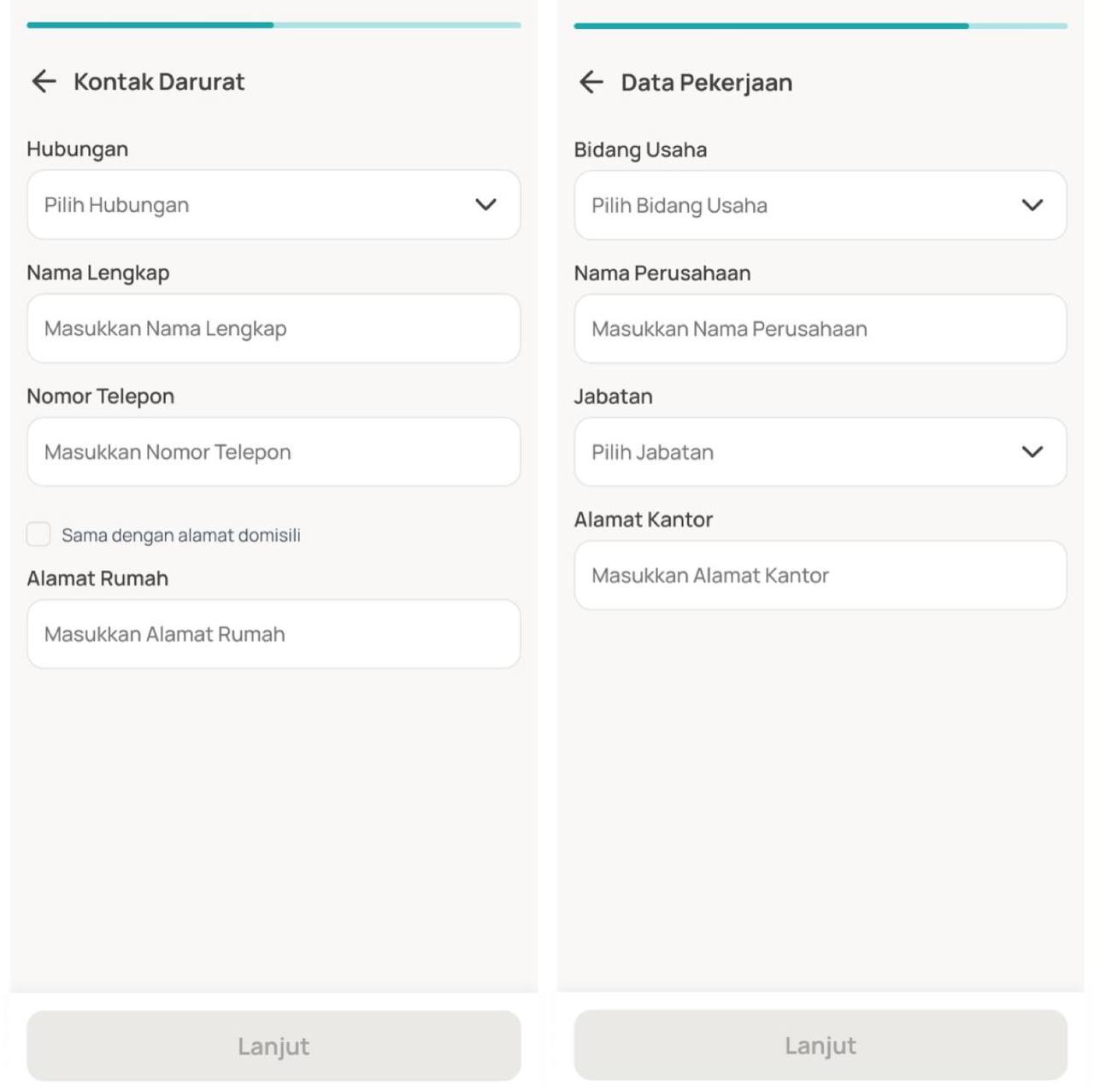Click the Kontak Darurat progress bar
This screenshot has height=1092, width=1094.
click(x=273, y=26)
